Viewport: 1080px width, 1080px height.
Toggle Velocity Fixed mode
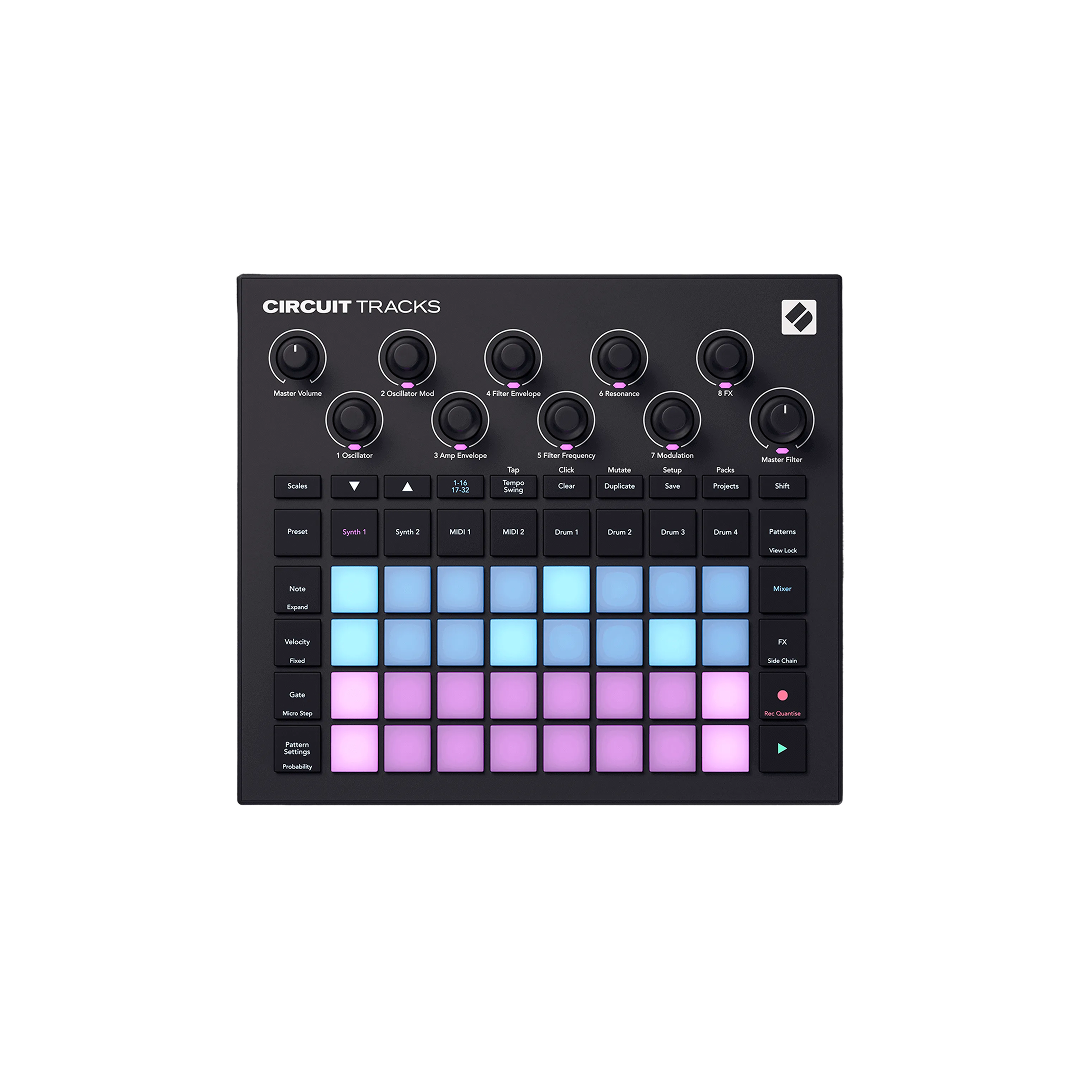tap(297, 641)
